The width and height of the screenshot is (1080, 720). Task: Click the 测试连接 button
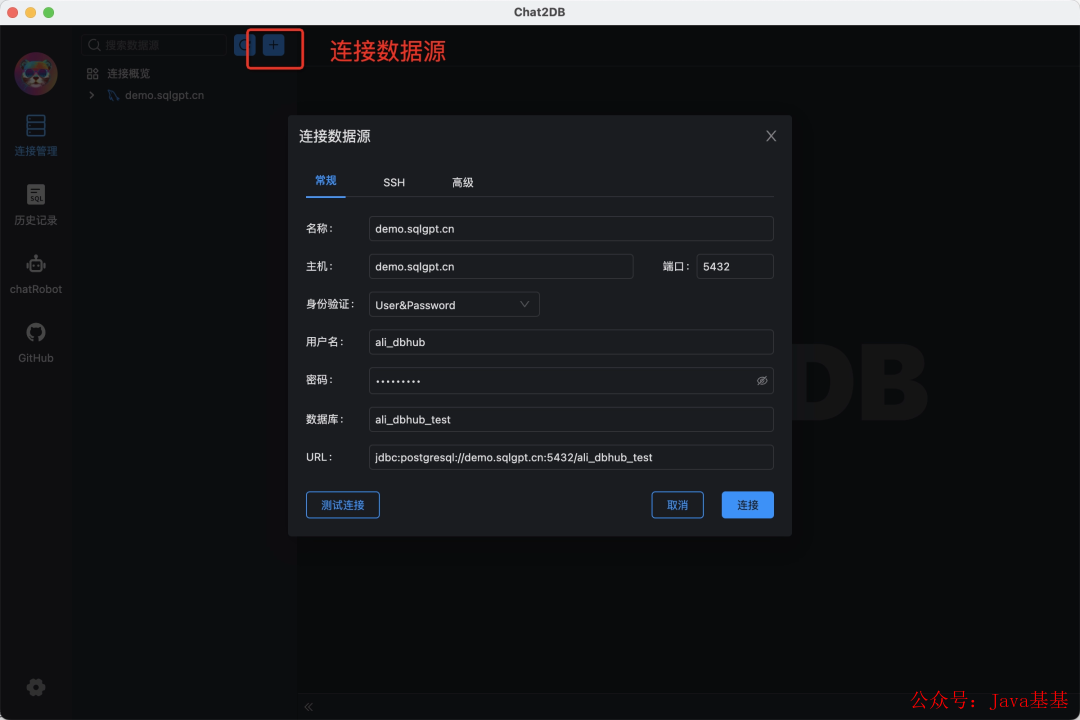pyautogui.click(x=342, y=505)
